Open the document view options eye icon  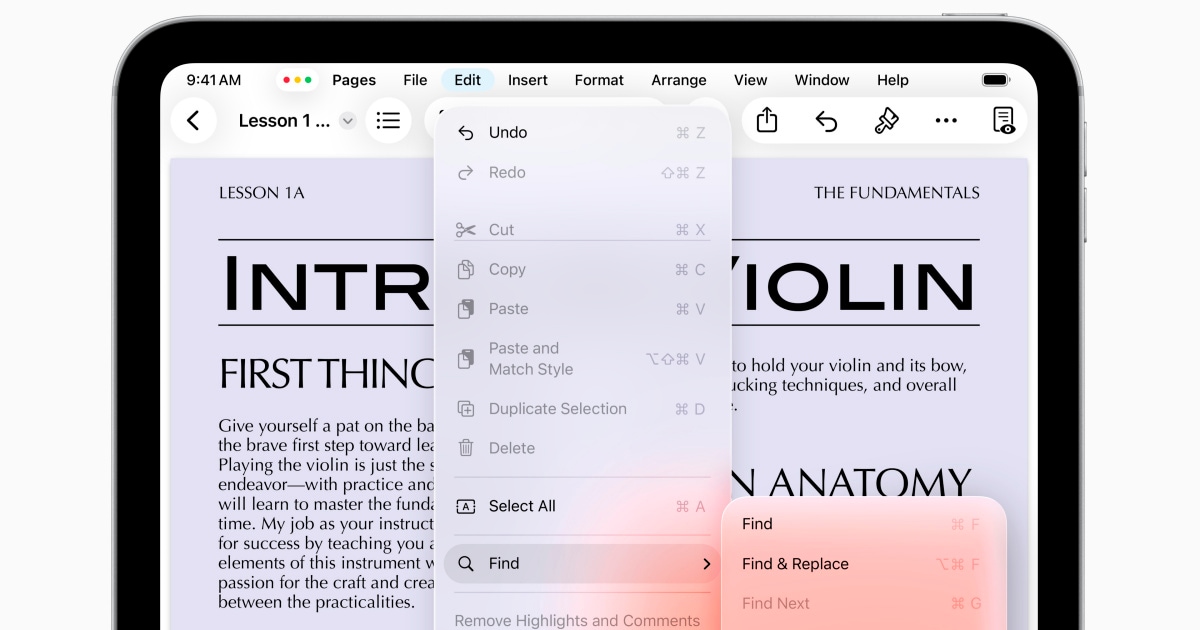tap(1004, 121)
